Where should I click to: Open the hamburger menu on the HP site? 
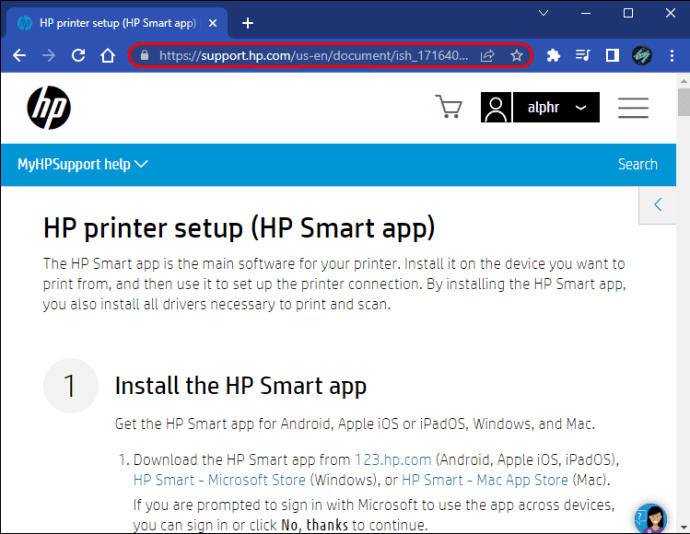coord(633,108)
